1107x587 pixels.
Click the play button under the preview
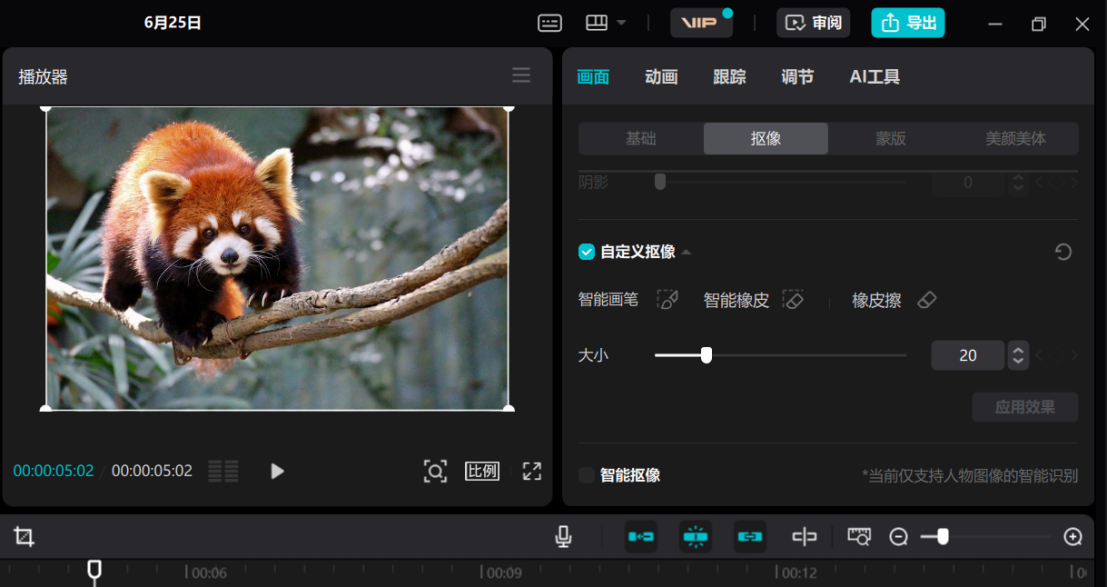[276, 472]
